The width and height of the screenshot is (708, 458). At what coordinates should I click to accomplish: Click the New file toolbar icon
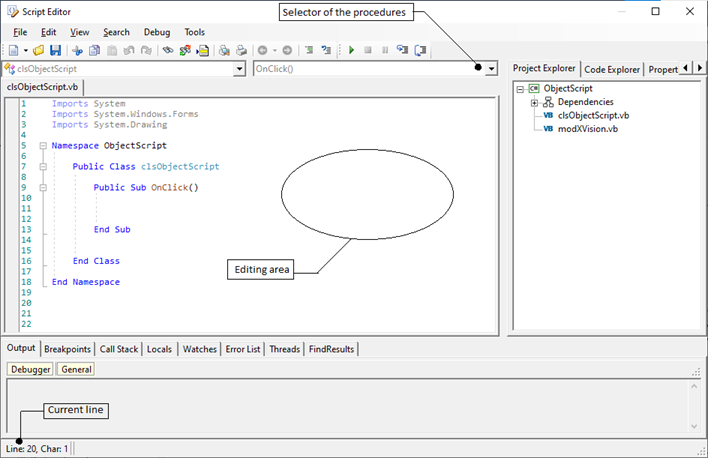13,50
